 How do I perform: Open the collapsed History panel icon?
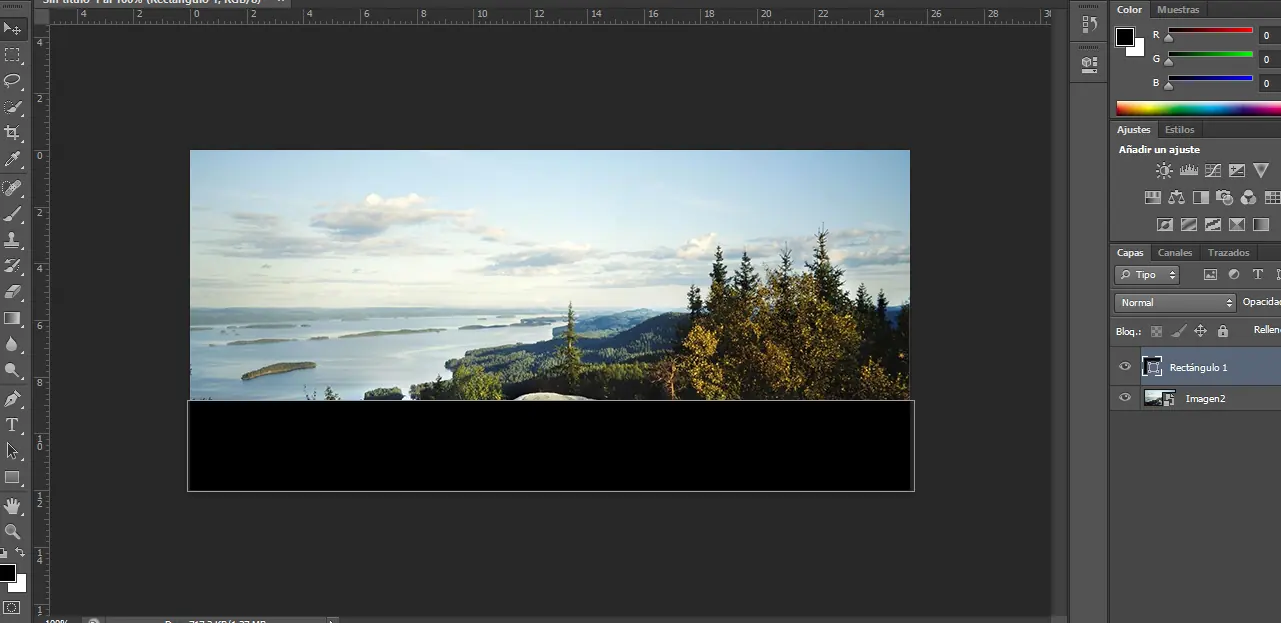click(1090, 24)
